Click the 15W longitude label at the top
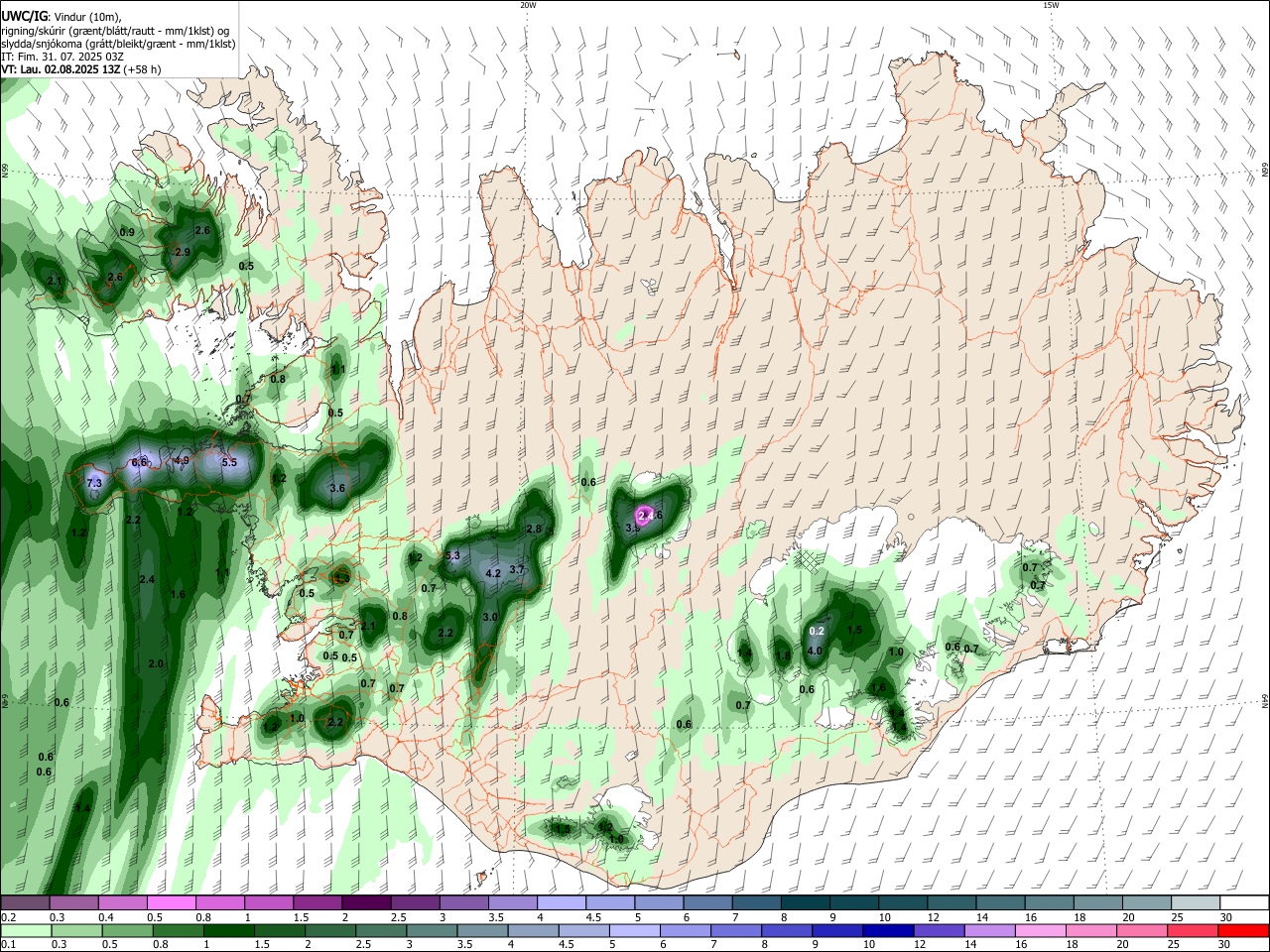 coord(1051,5)
